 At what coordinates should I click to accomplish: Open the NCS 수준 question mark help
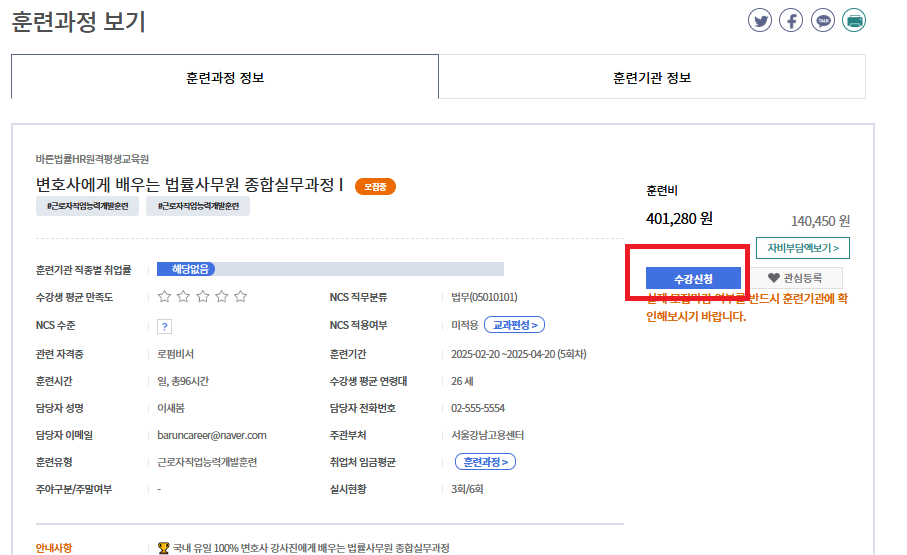165,326
